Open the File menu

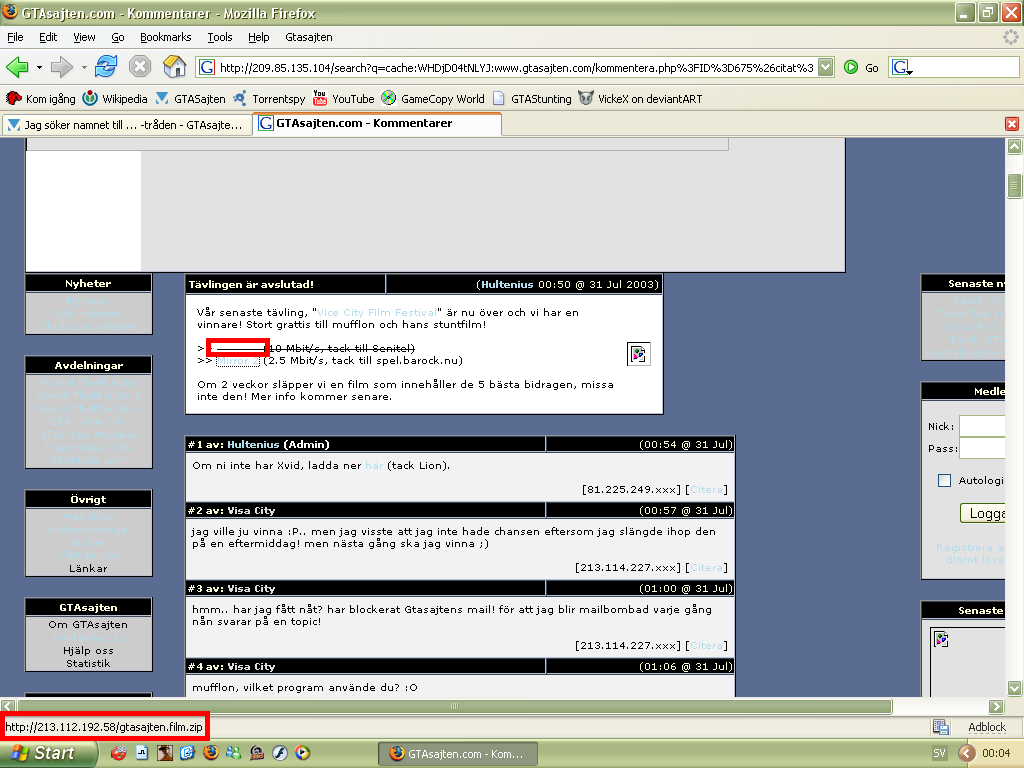[x=15, y=37]
